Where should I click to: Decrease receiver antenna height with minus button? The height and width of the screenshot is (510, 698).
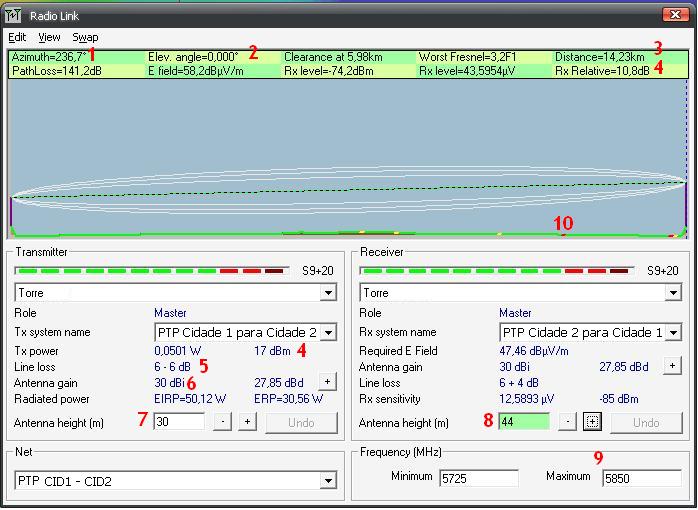coord(567,422)
